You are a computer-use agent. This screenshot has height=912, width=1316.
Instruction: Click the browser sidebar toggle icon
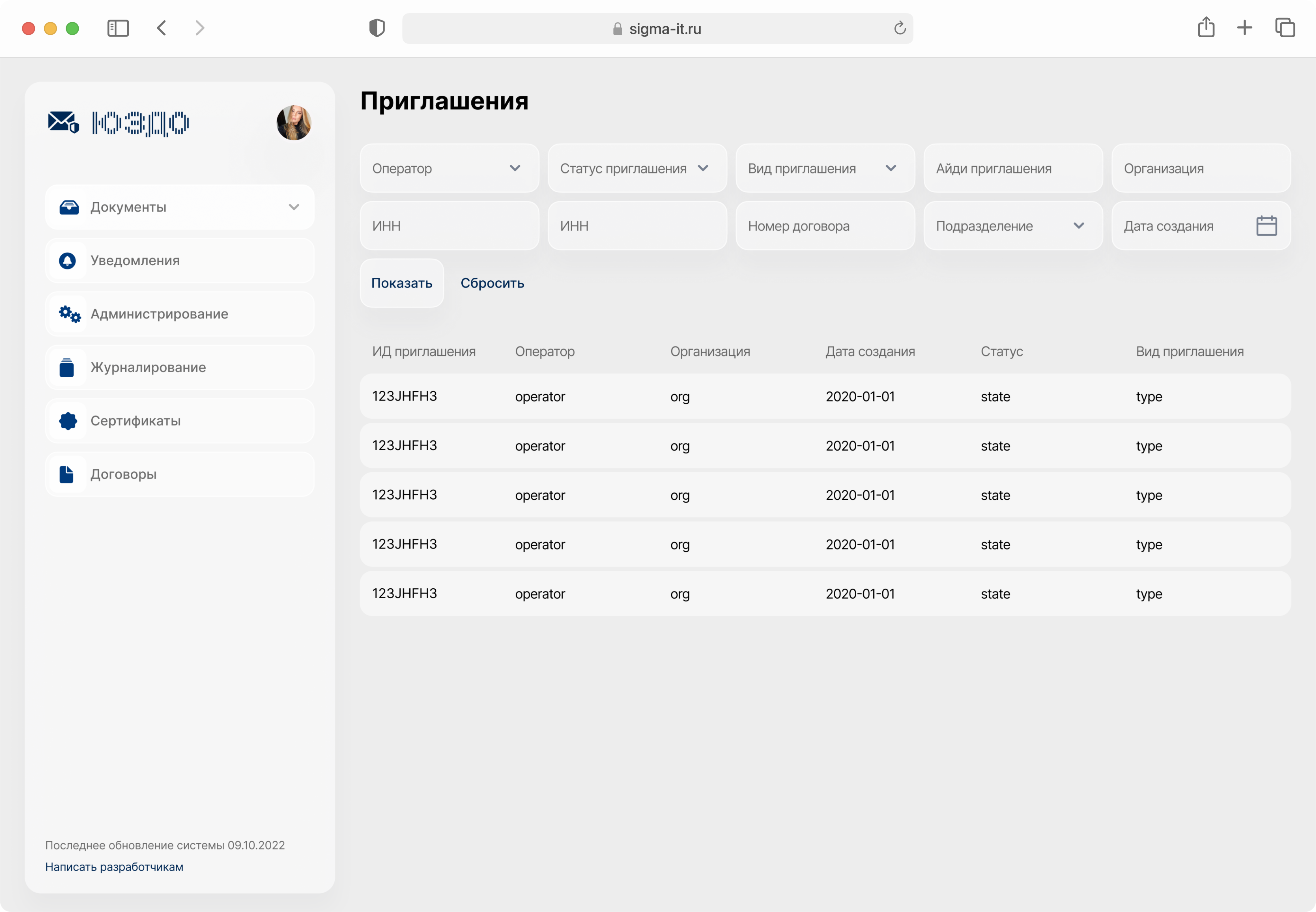[x=118, y=28]
